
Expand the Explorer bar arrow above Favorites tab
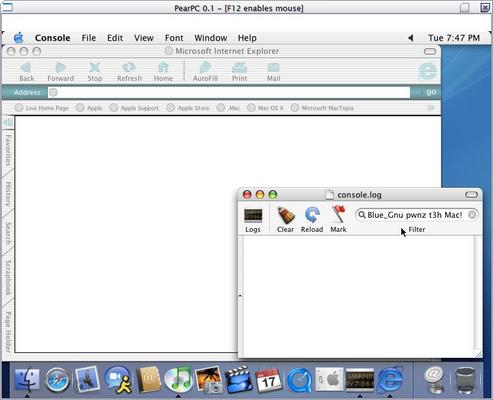(8, 122)
